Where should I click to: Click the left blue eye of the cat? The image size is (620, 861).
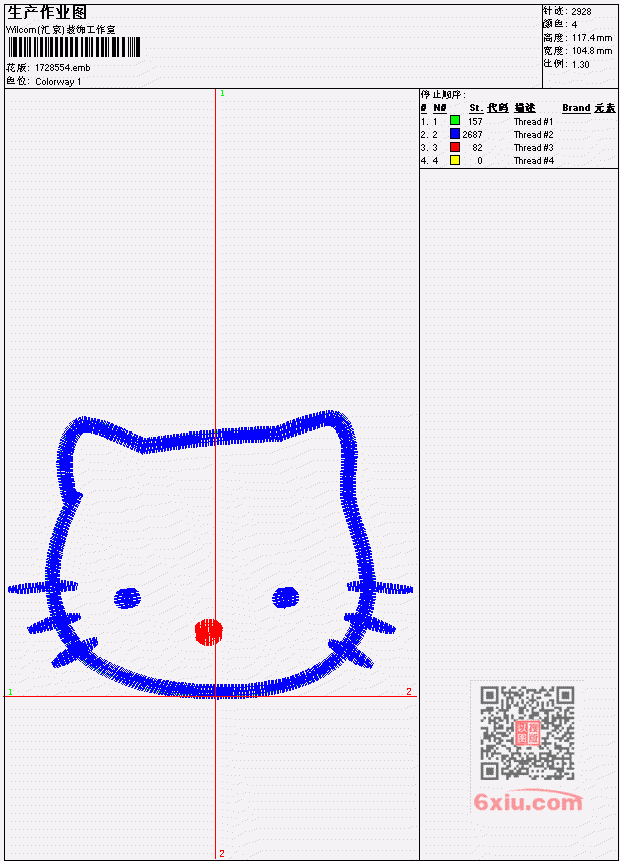click(127, 598)
